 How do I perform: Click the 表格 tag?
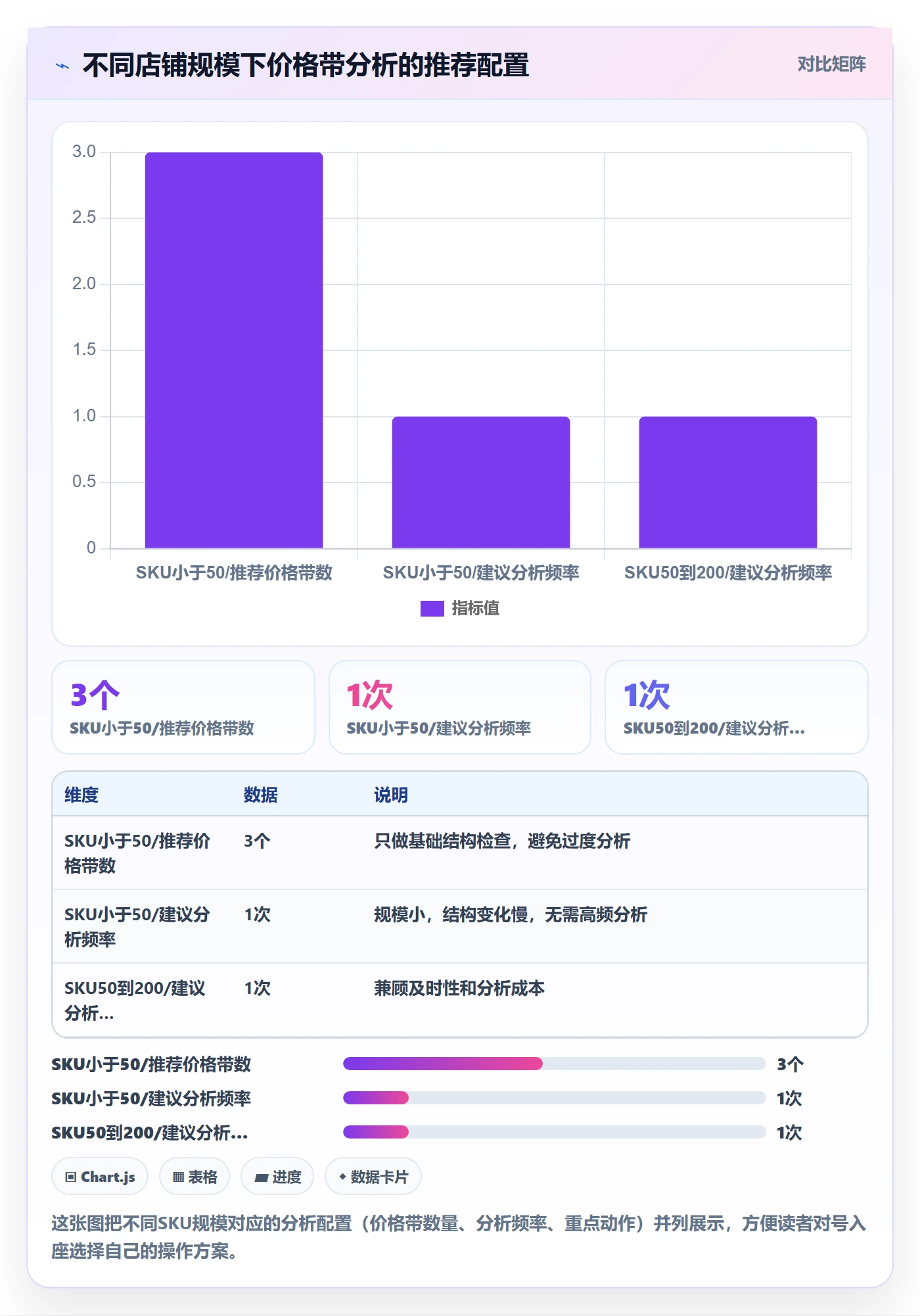click(195, 1177)
